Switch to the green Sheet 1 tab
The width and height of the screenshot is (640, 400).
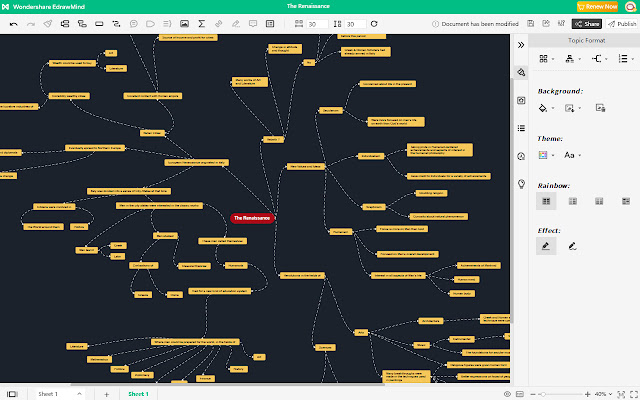pyautogui.click(x=138, y=394)
